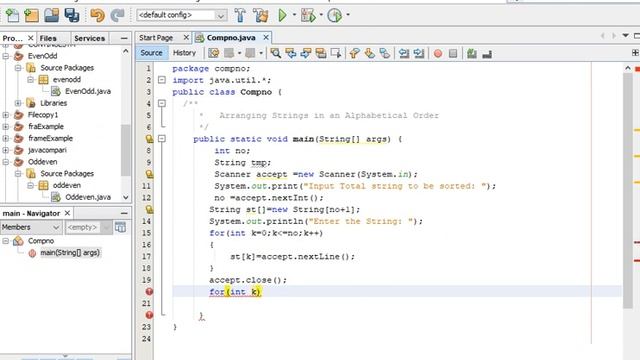Expand the fraExample project node

pos(6,127)
